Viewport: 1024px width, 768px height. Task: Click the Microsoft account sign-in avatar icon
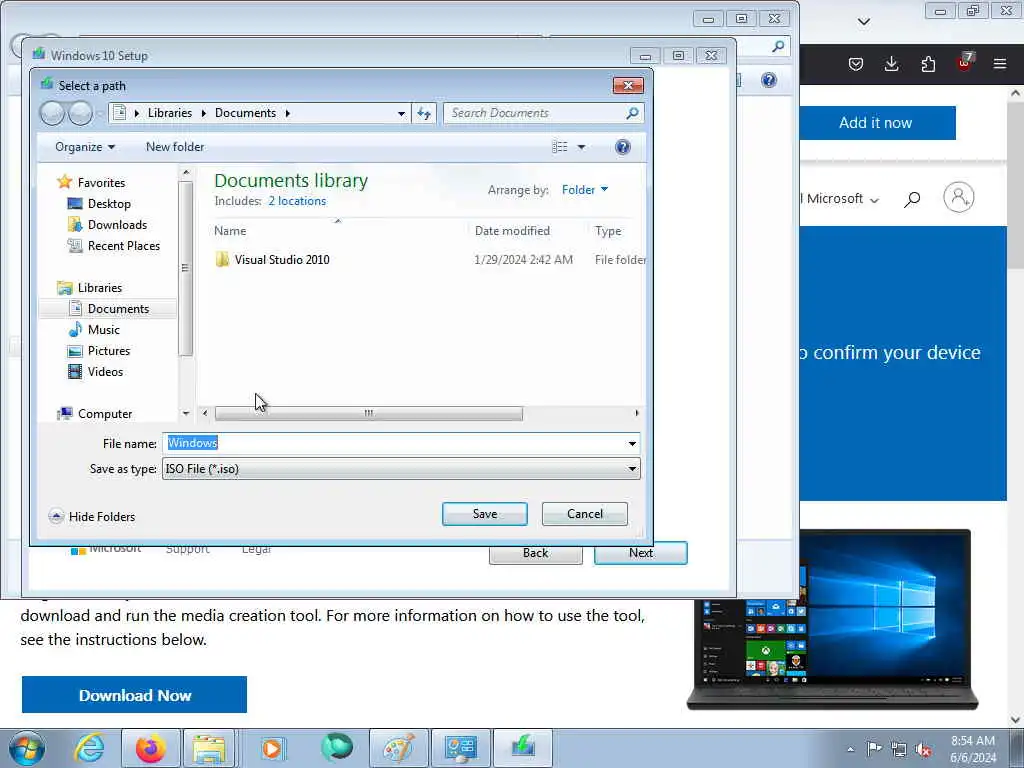coord(958,197)
